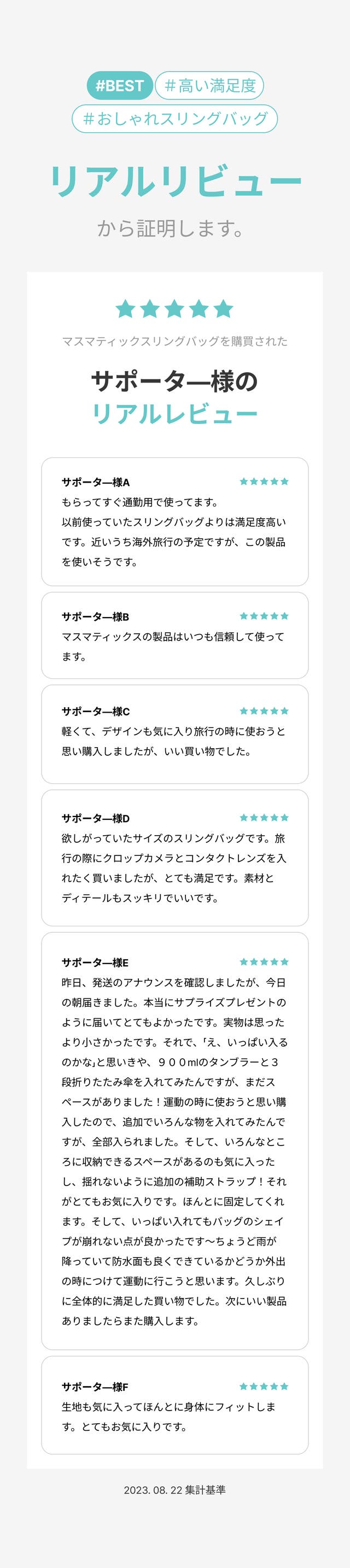The height and width of the screenshot is (1568, 350).
Task: Tap the #おしゃれスリングバッグ hashtag tag
Action: pos(174,118)
